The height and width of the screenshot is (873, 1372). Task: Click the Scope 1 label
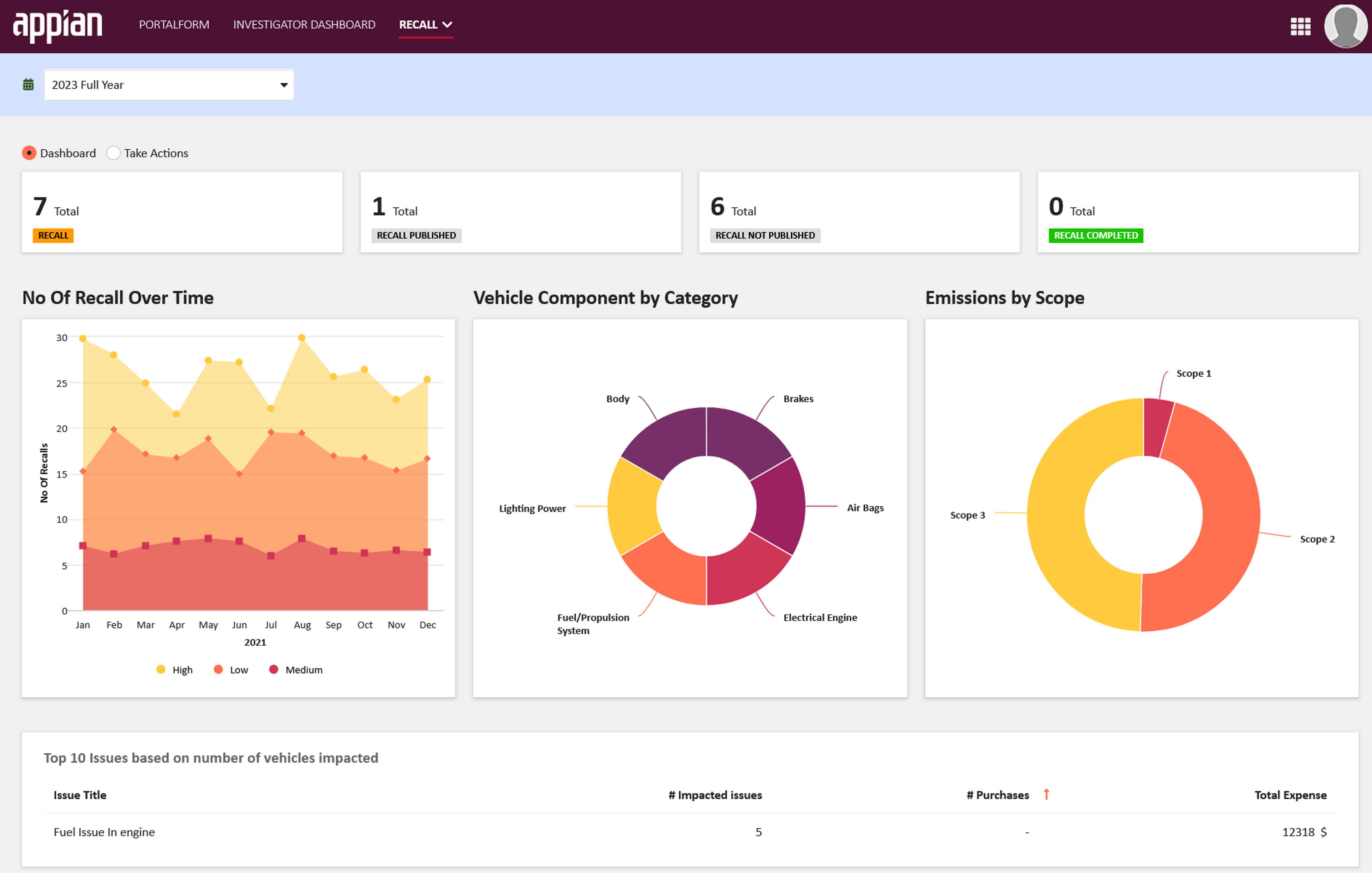point(1194,373)
